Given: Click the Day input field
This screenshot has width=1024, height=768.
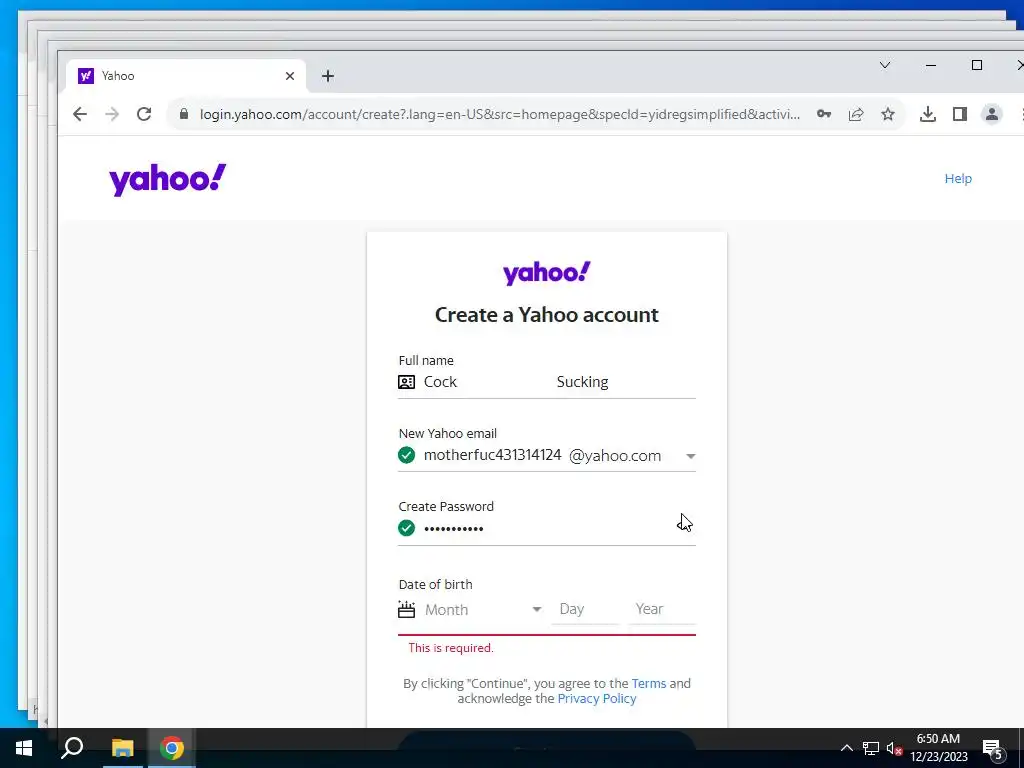Looking at the screenshot, I should point(585,609).
